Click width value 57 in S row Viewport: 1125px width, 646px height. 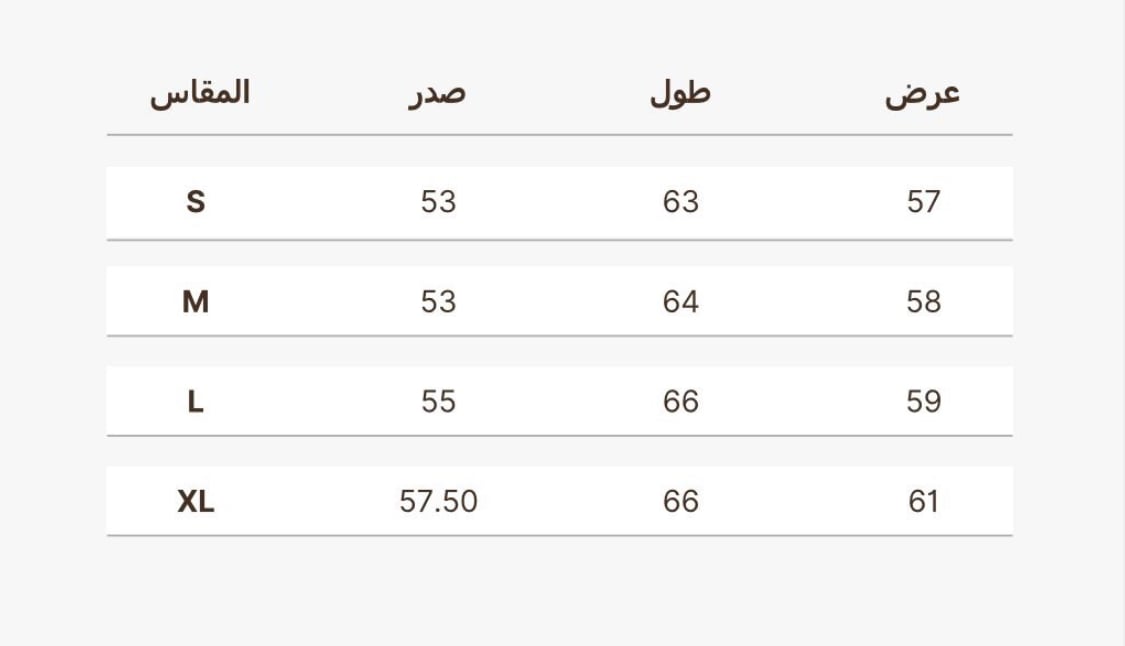923,202
